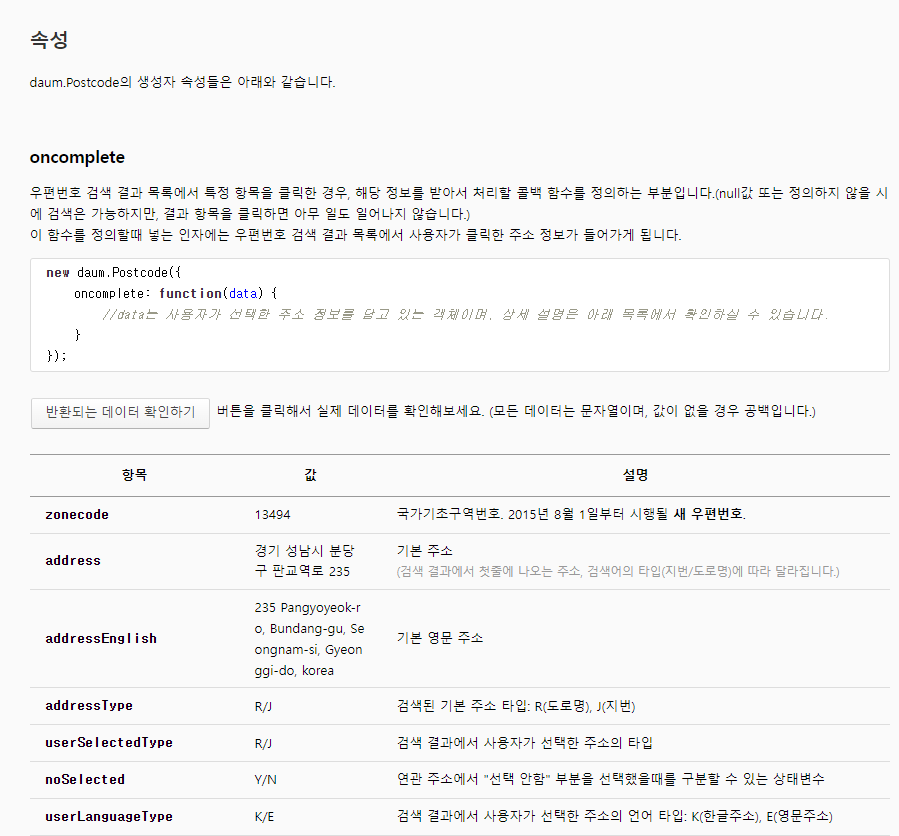Select the 'userLanguageType' item cell
This screenshot has height=836, width=899.
pyautogui.click(x=109, y=817)
